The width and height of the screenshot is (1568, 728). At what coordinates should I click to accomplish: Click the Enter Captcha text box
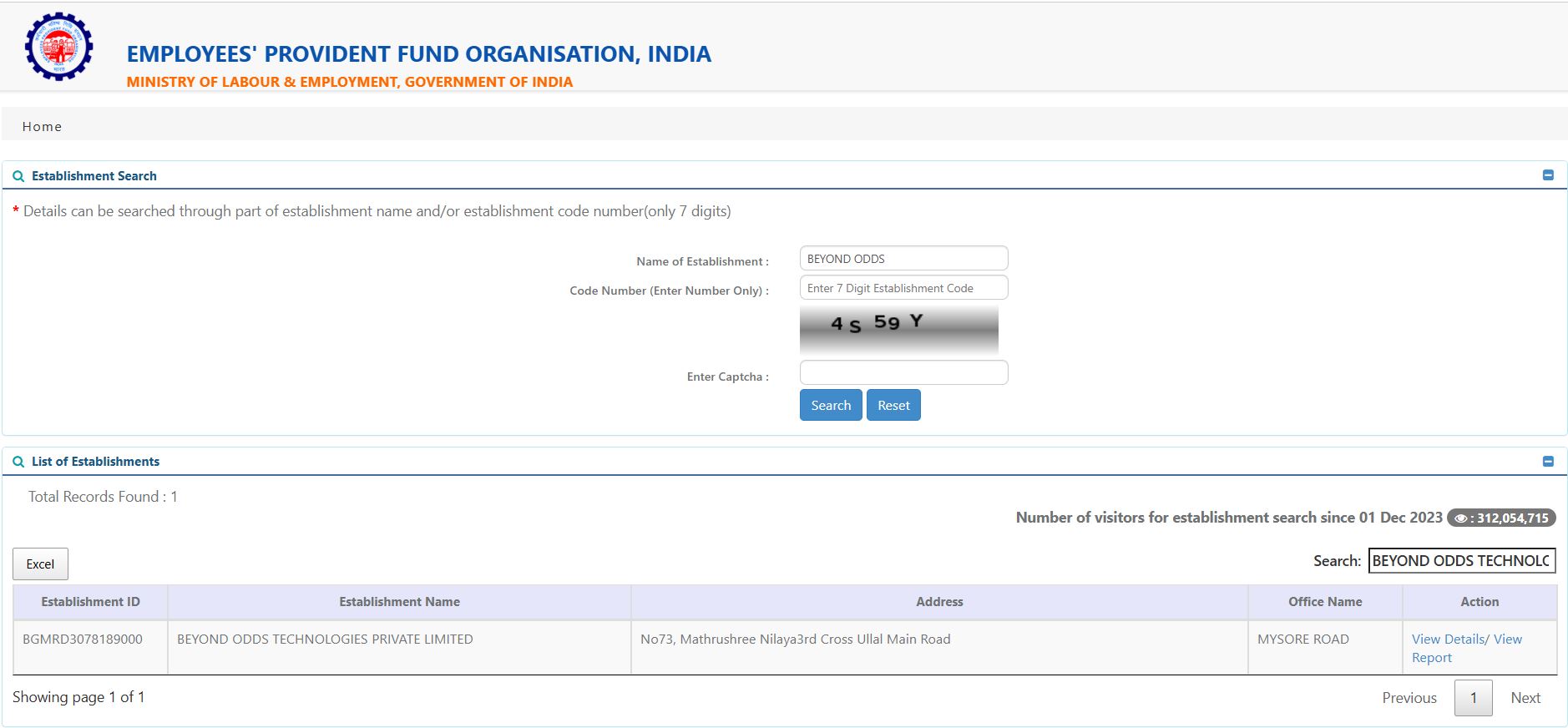[903, 372]
